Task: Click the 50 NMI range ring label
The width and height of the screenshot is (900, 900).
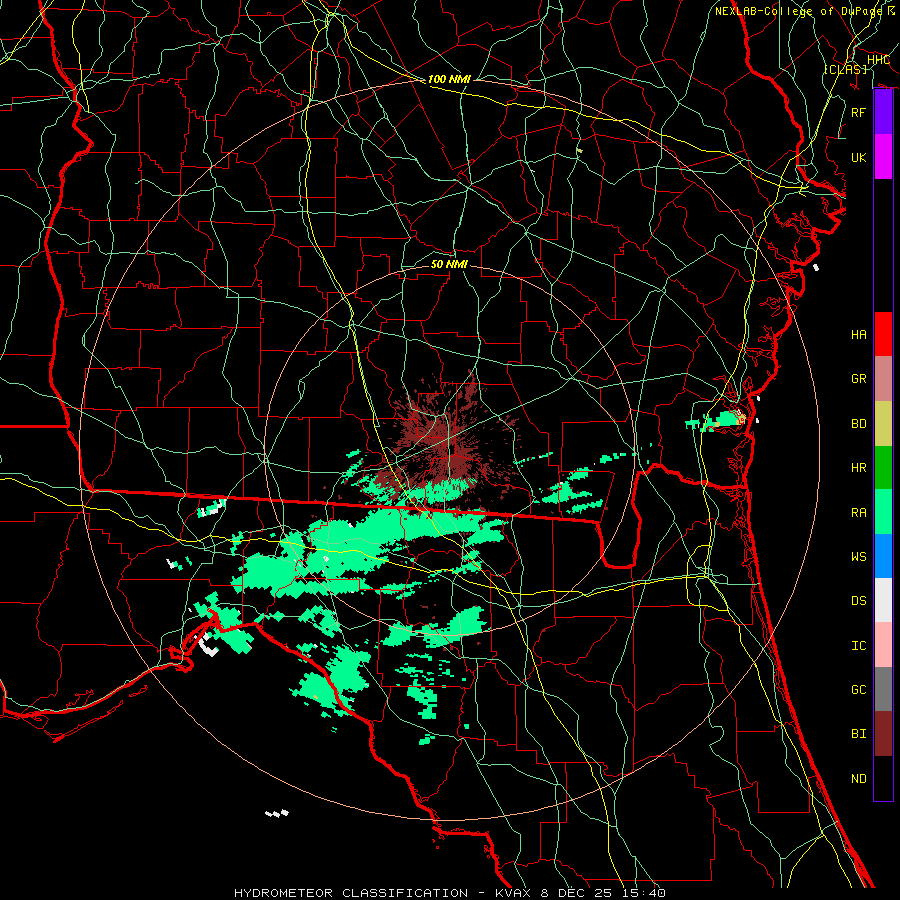Action: [449, 264]
